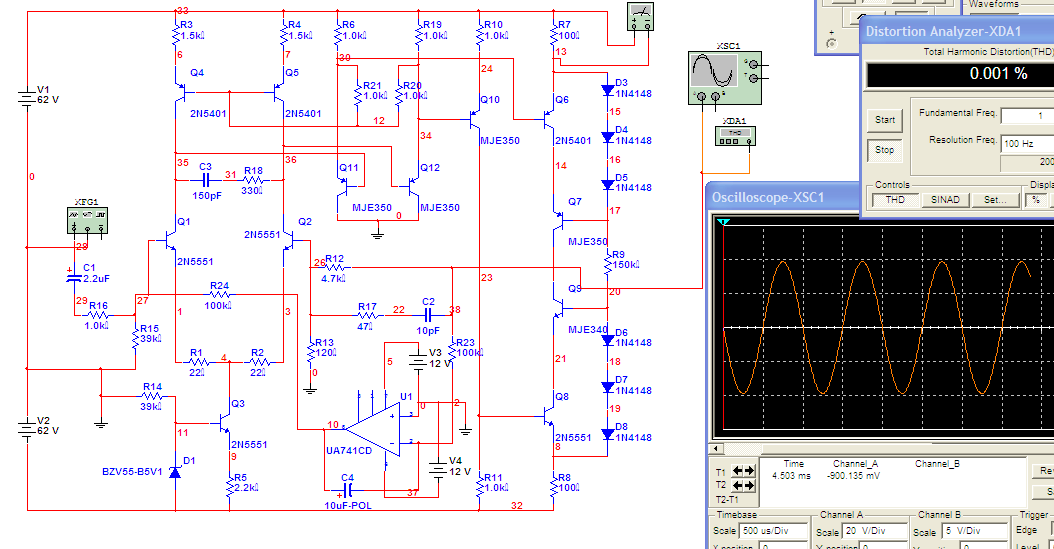The width and height of the screenshot is (1054, 549).
Task: Click the 4.503 ms time reading
Action: 791,476
